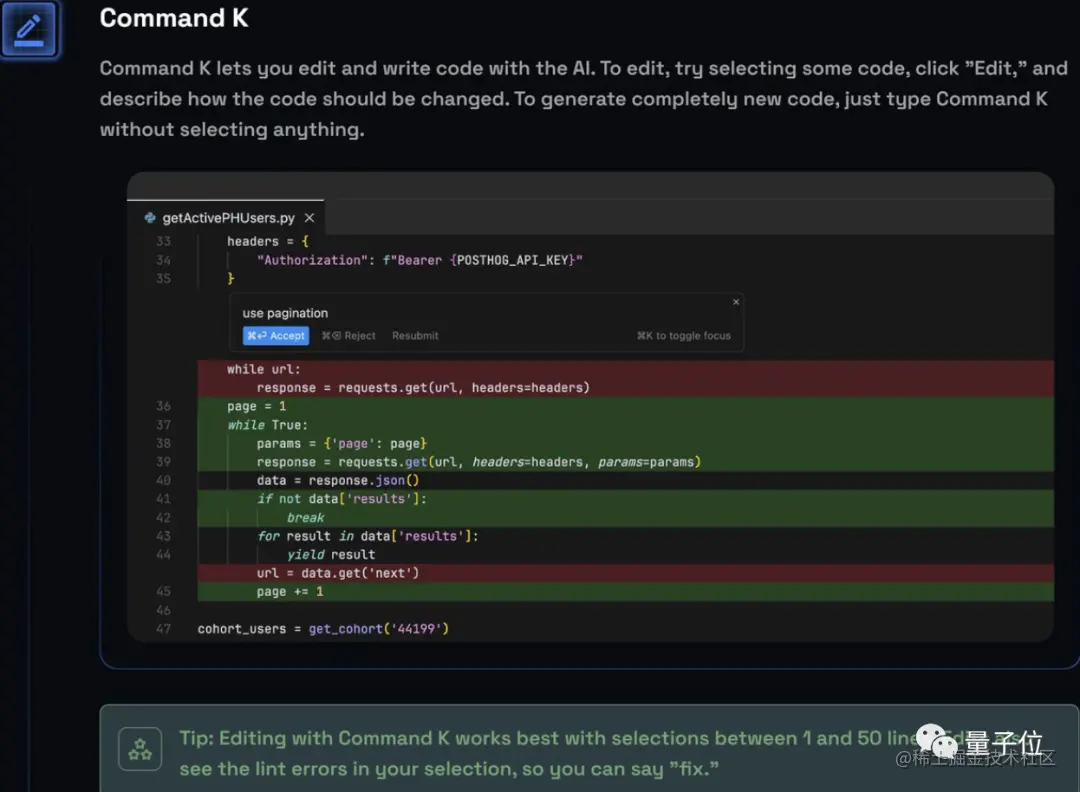Accept the suggested pagination edit
This screenshot has height=792, width=1080.
click(276, 335)
